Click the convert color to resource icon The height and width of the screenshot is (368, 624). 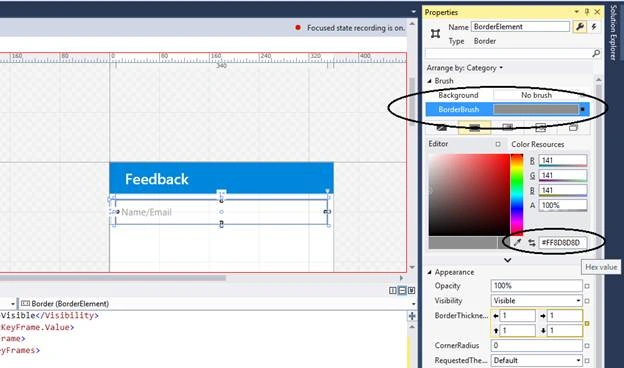532,242
